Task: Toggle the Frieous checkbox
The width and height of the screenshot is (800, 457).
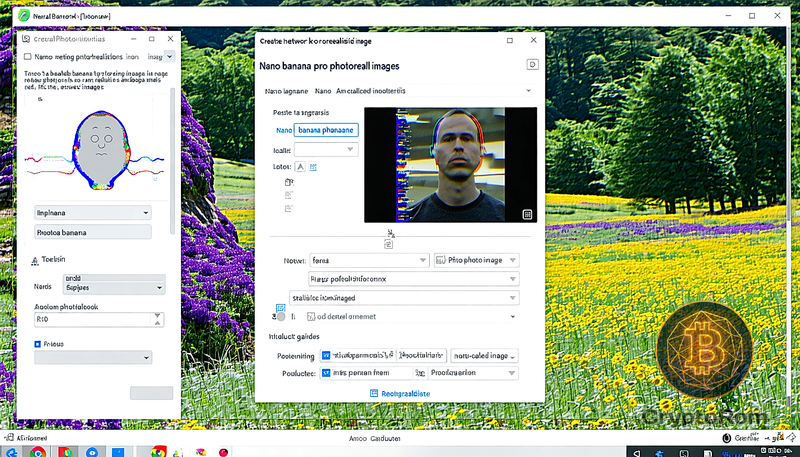Action: tap(38, 343)
